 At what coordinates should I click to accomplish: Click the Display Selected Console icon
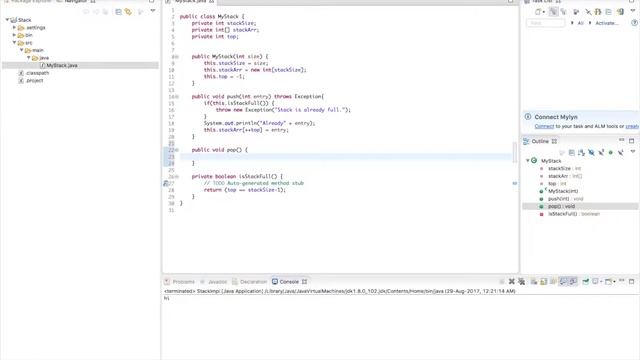click(596, 282)
